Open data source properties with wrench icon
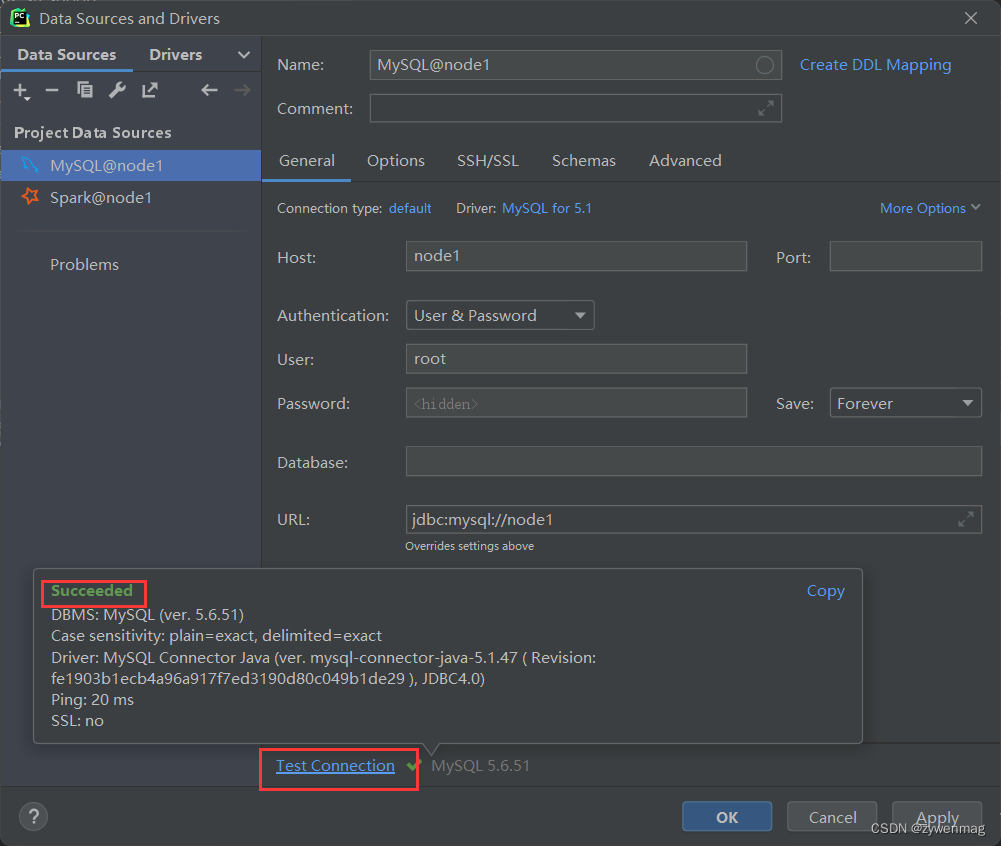 click(117, 91)
